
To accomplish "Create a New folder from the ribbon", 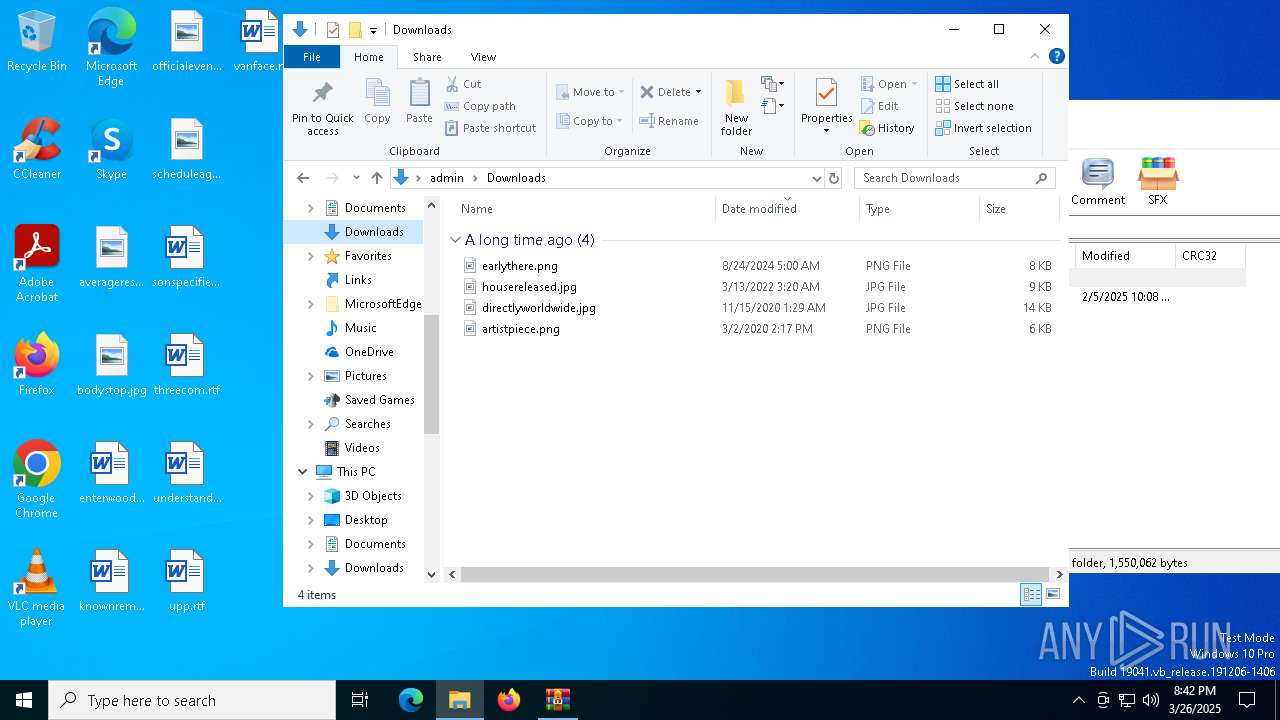I will coord(736,108).
